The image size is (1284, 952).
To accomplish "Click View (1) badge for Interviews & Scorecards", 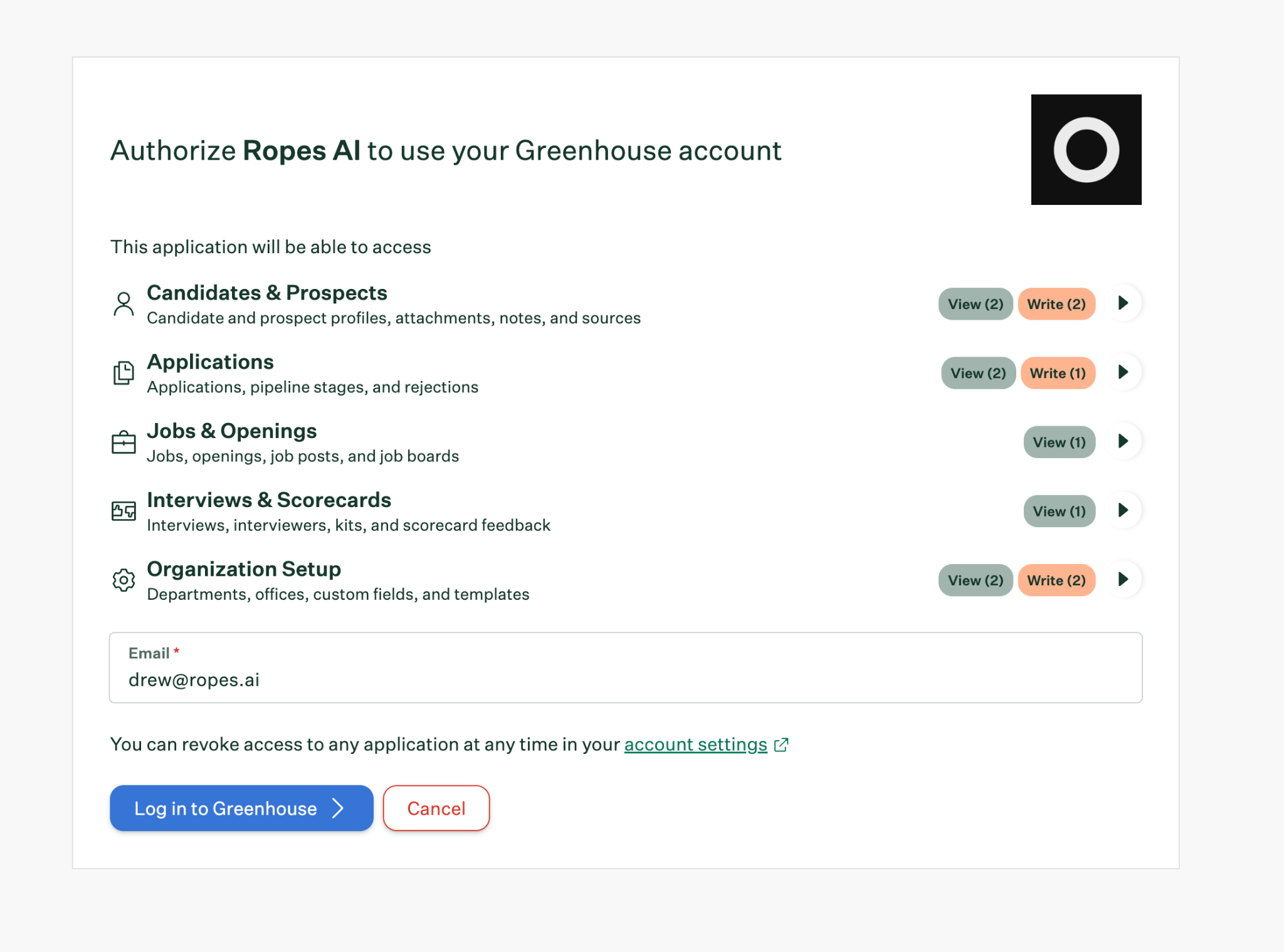I will click(x=1059, y=511).
